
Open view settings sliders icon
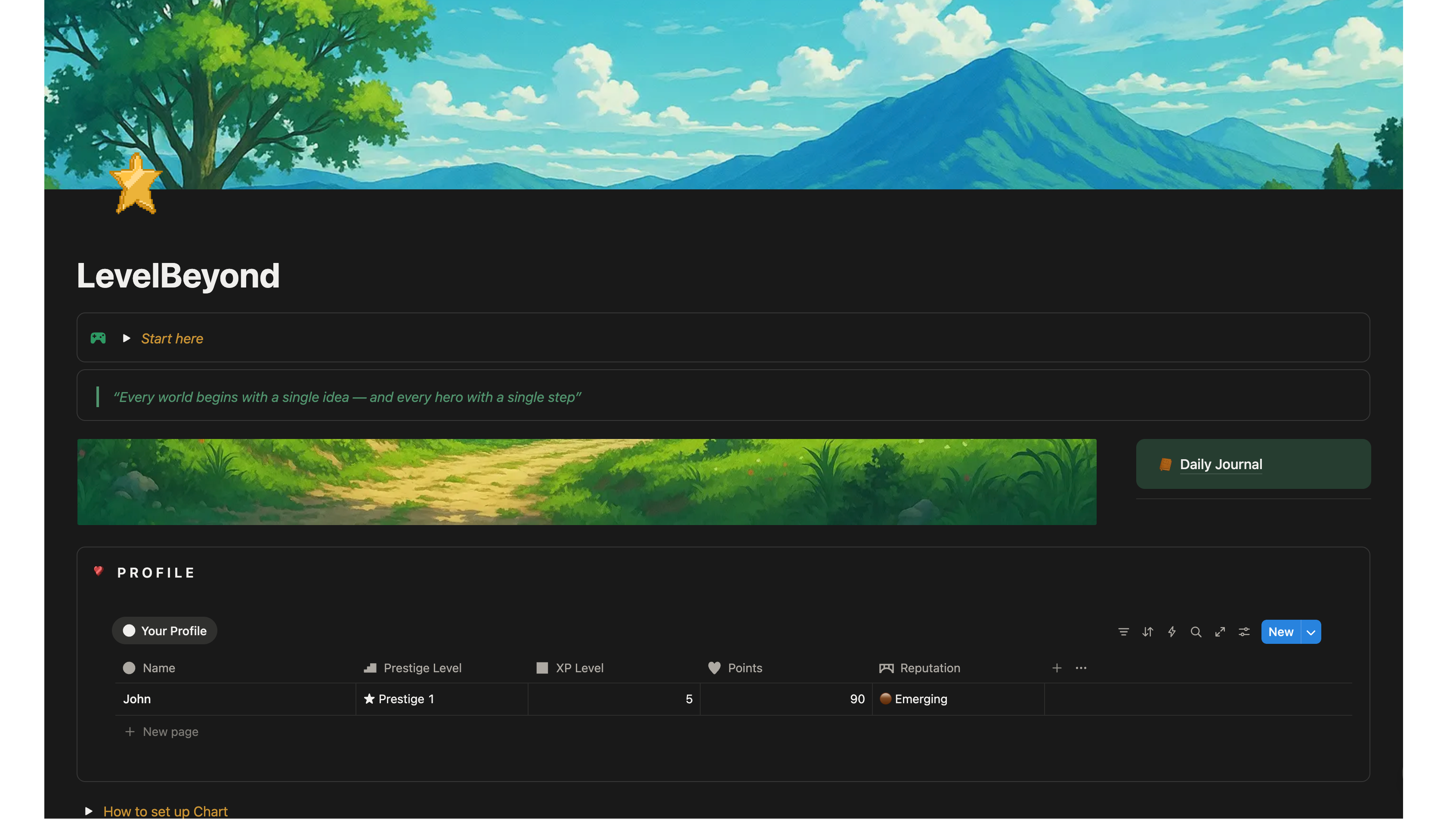point(1244,632)
